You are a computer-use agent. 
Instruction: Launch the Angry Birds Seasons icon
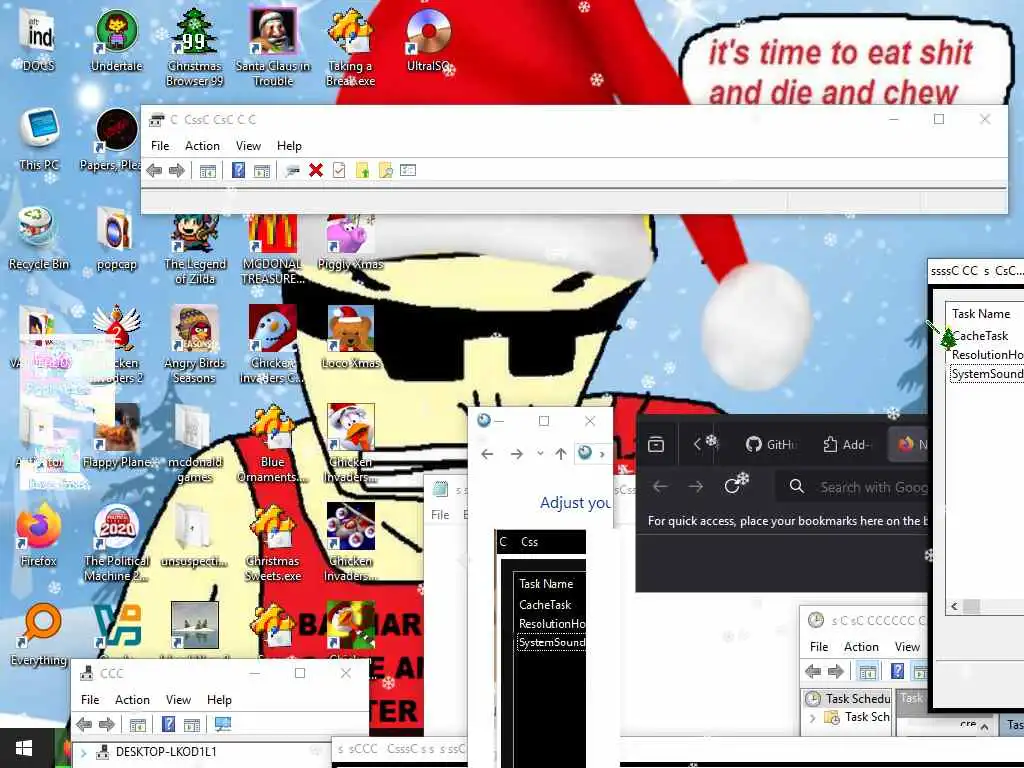tap(195, 345)
